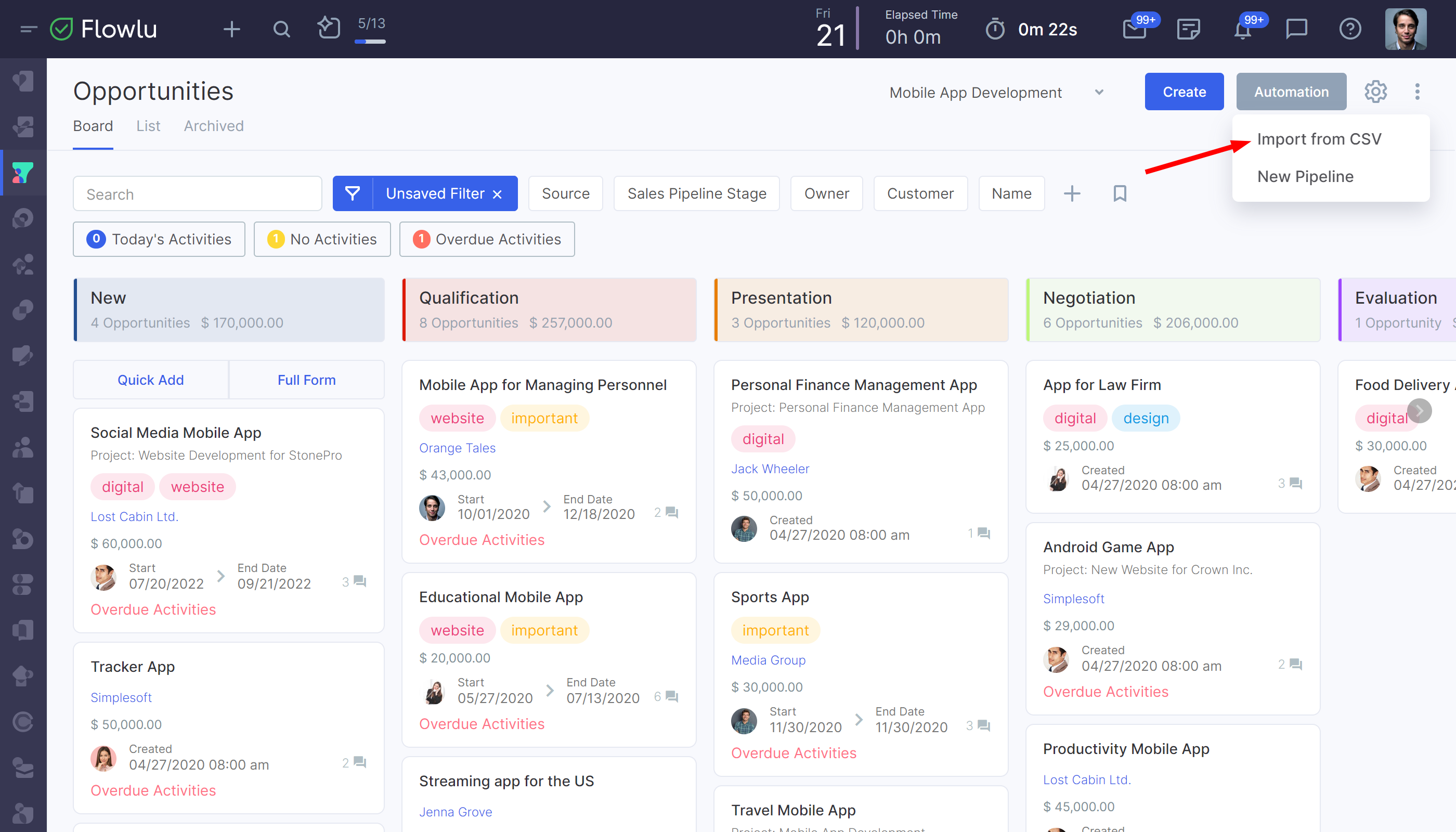Click the Negotiation stage column header
The width and height of the screenshot is (1456, 832).
pos(1173,310)
